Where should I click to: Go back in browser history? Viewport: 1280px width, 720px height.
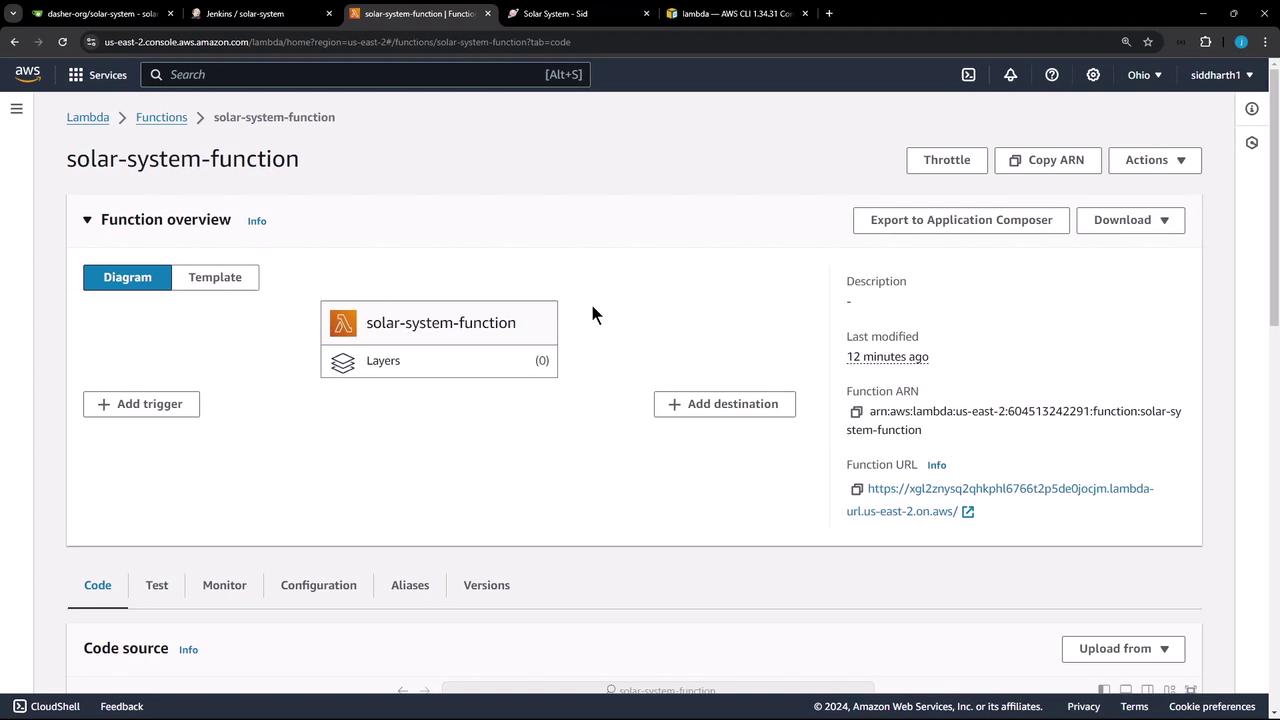coord(14,42)
